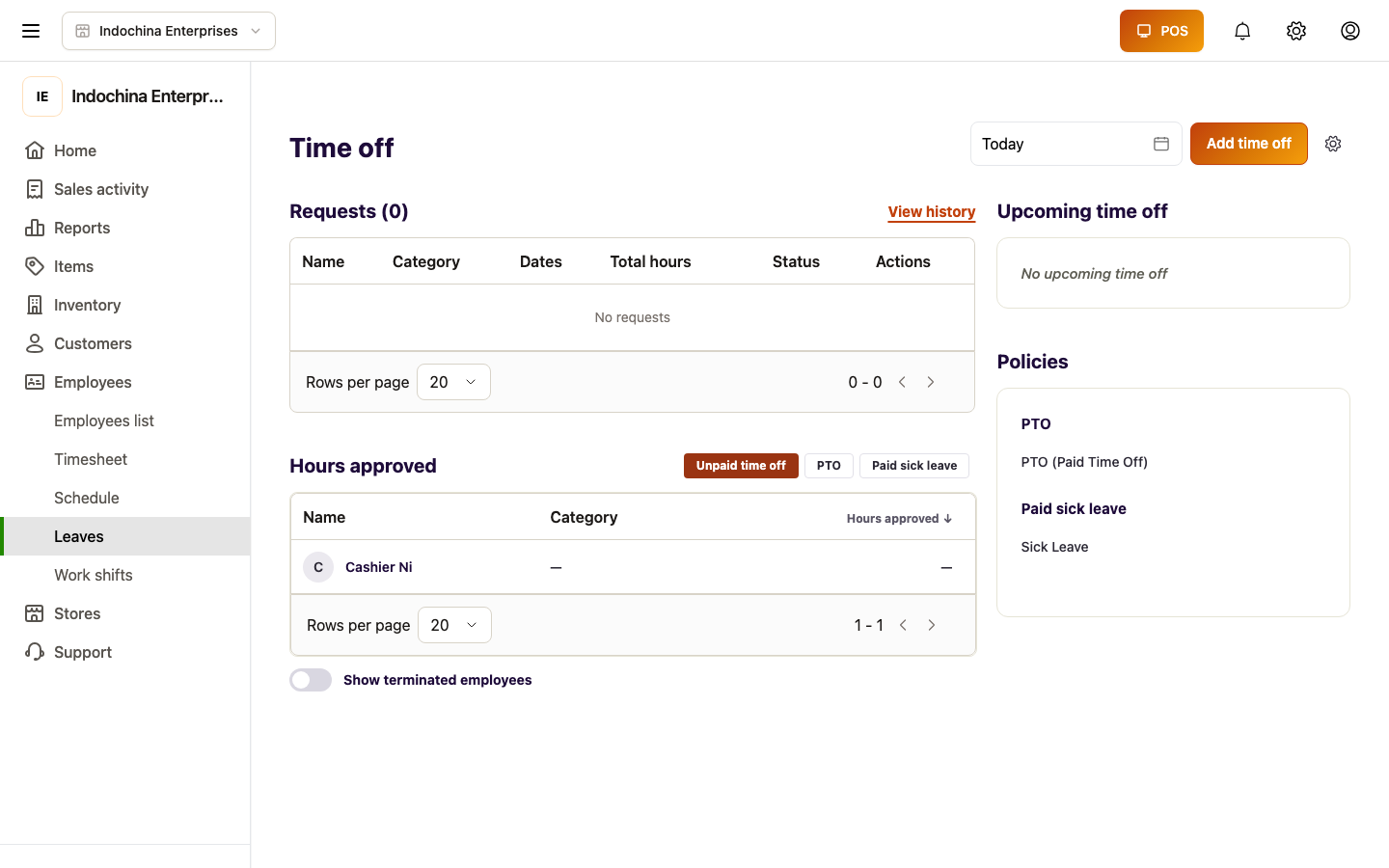Open the user account profile icon

[1350, 31]
